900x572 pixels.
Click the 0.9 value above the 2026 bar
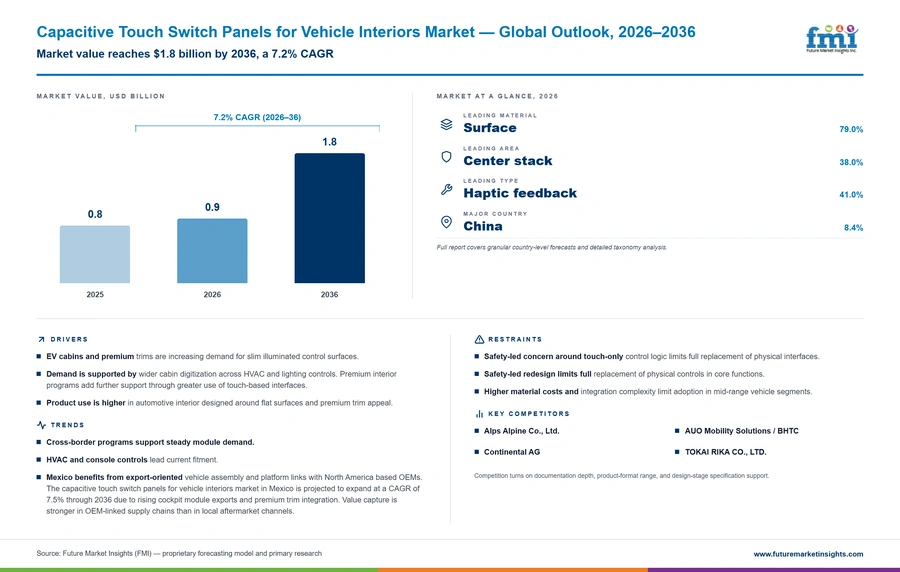(212, 207)
